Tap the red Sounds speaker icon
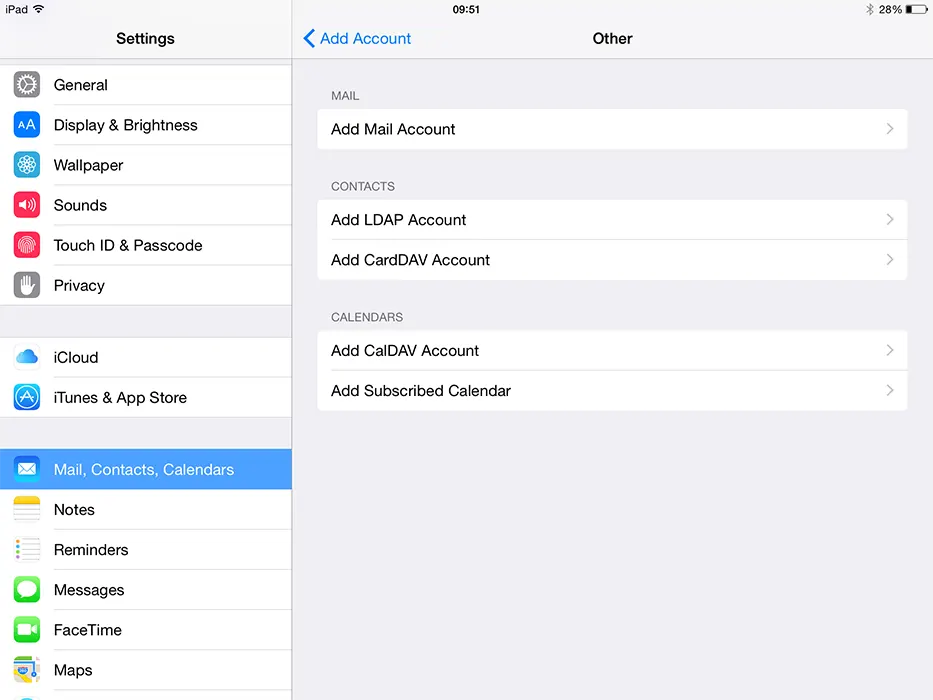The width and height of the screenshot is (933, 700). coord(27,205)
